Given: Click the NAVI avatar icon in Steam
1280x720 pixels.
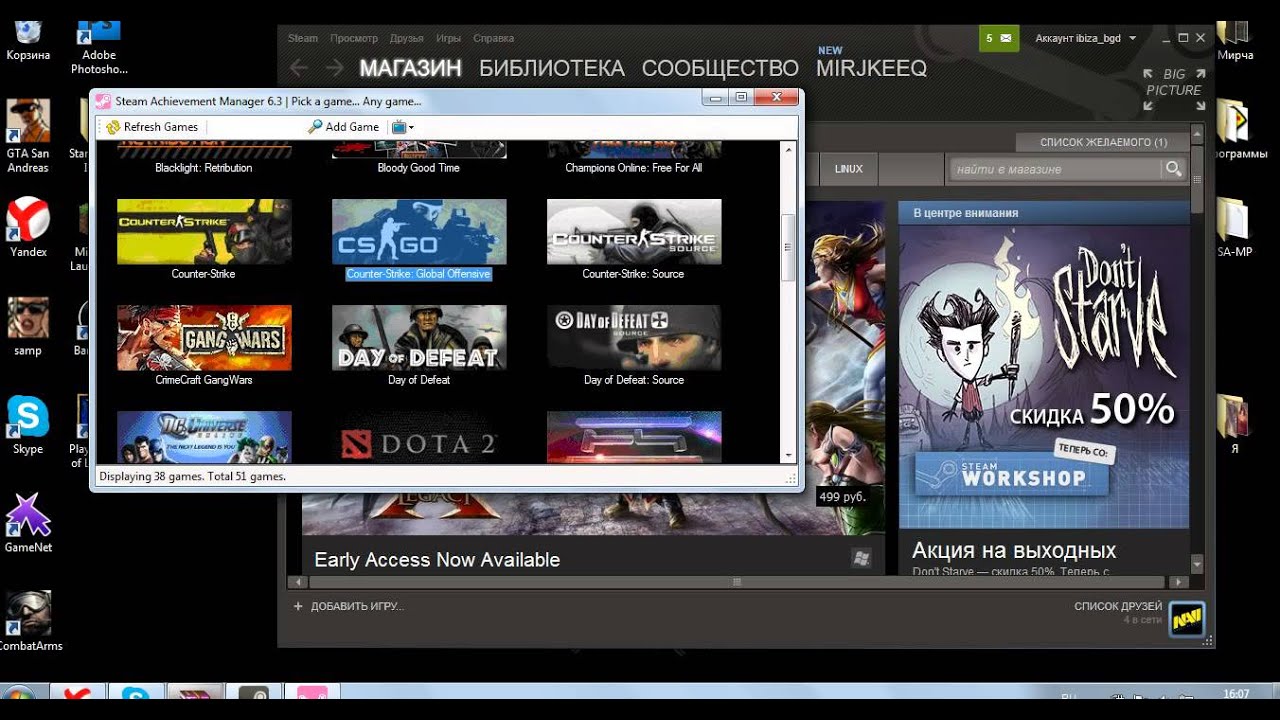Looking at the screenshot, I should point(1187,620).
